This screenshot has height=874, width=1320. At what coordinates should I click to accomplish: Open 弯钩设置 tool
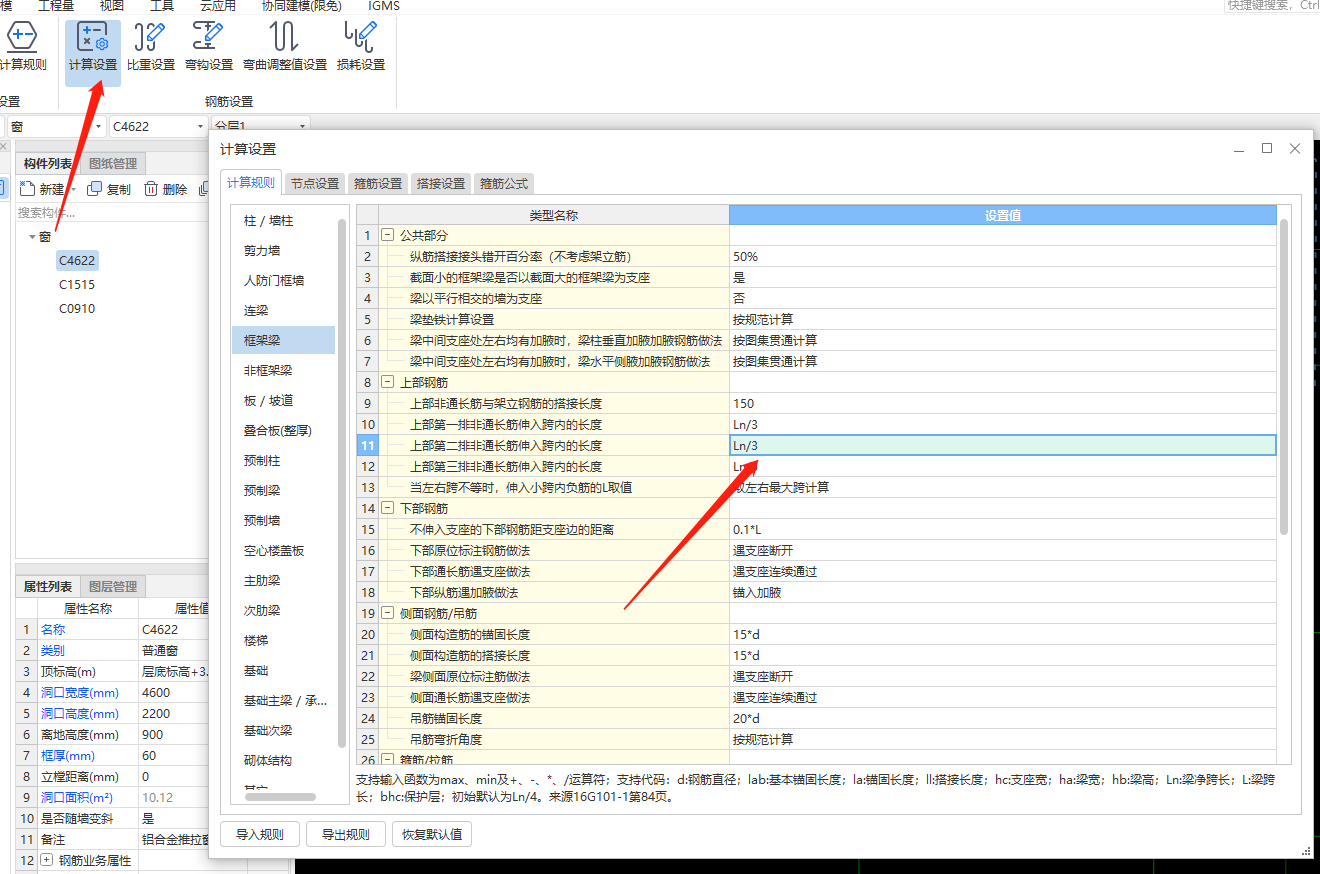(x=208, y=47)
